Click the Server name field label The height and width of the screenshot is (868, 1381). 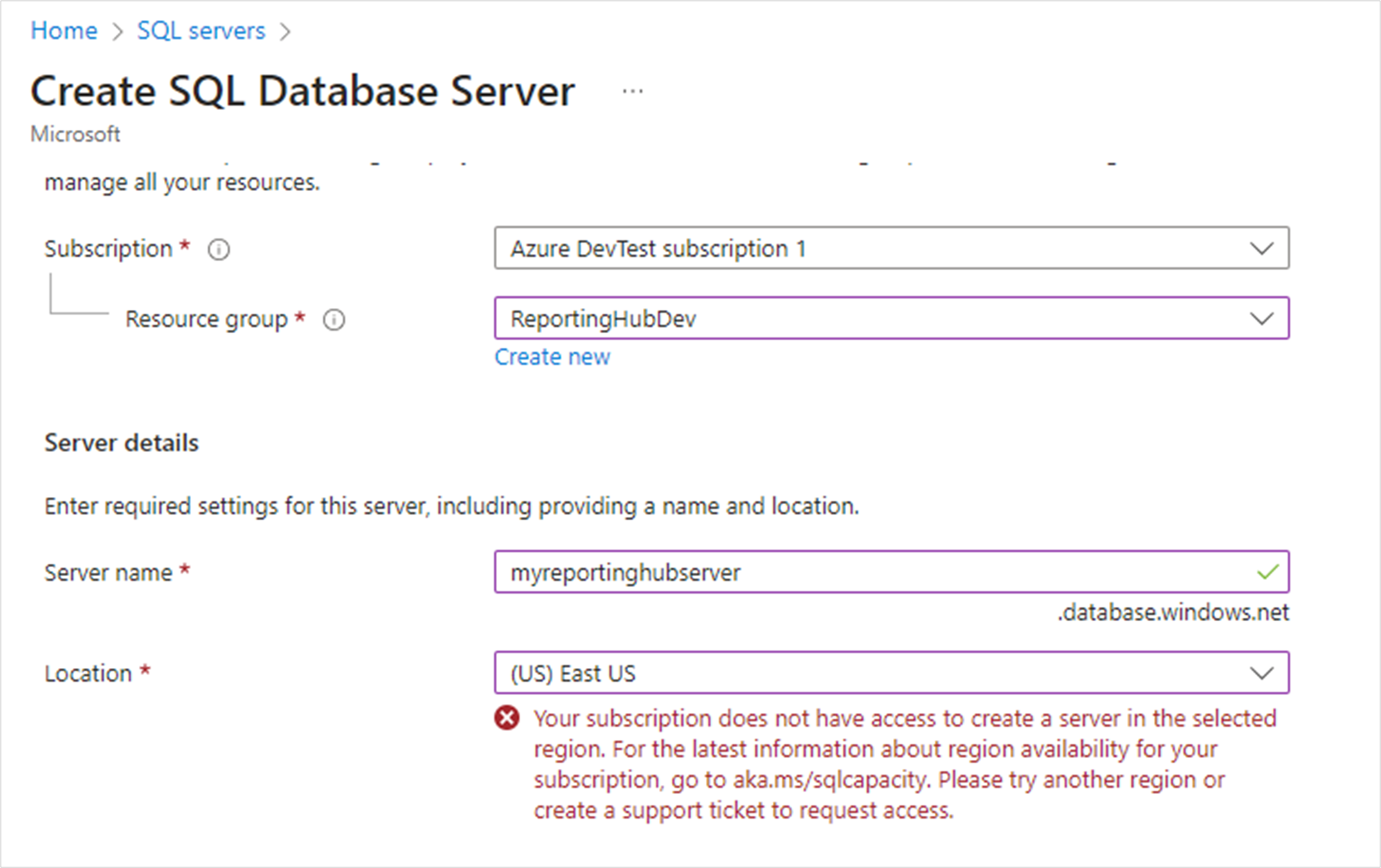tap(109, 573)
